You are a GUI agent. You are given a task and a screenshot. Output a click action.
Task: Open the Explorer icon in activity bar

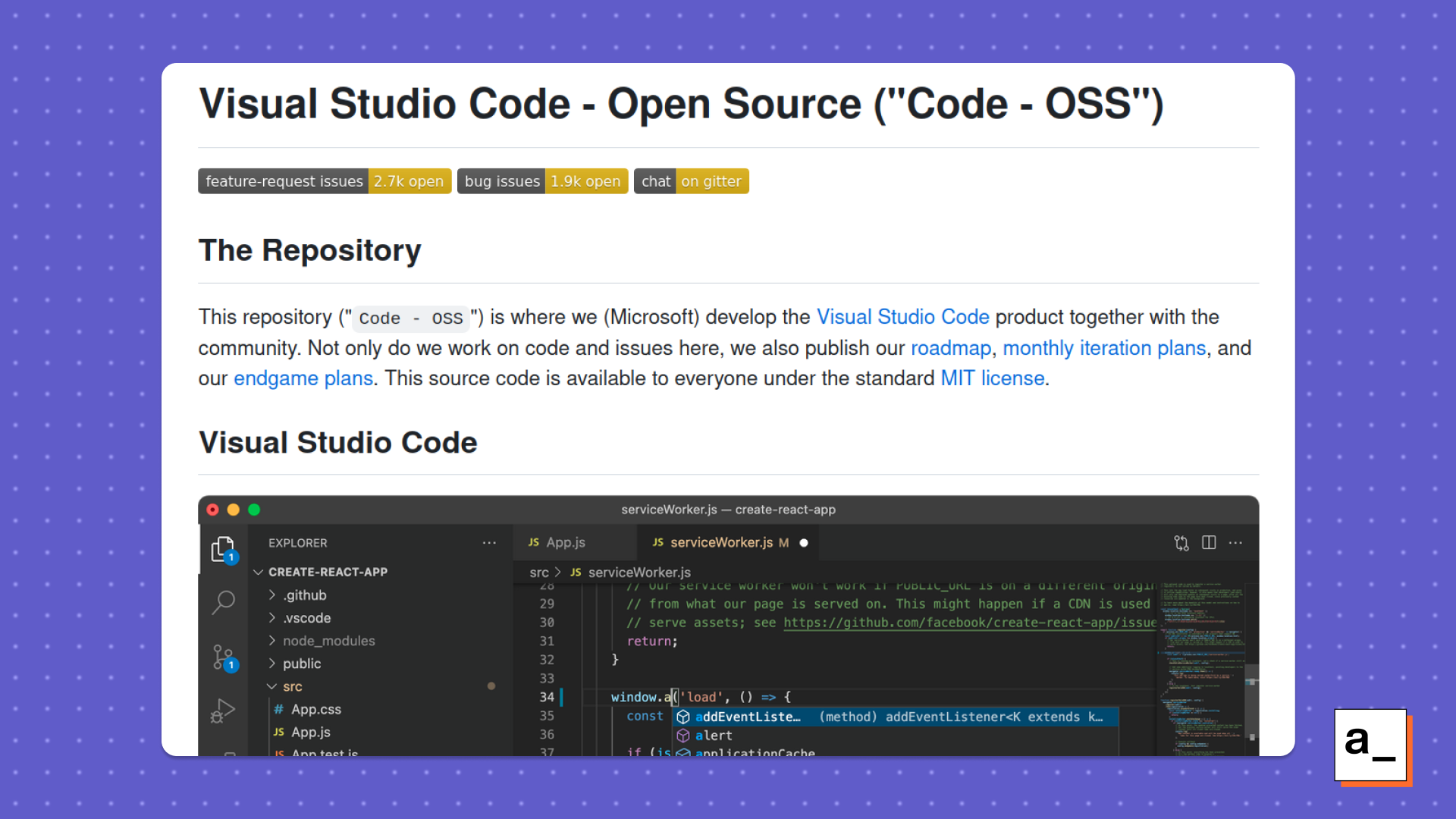click(223, 549)
